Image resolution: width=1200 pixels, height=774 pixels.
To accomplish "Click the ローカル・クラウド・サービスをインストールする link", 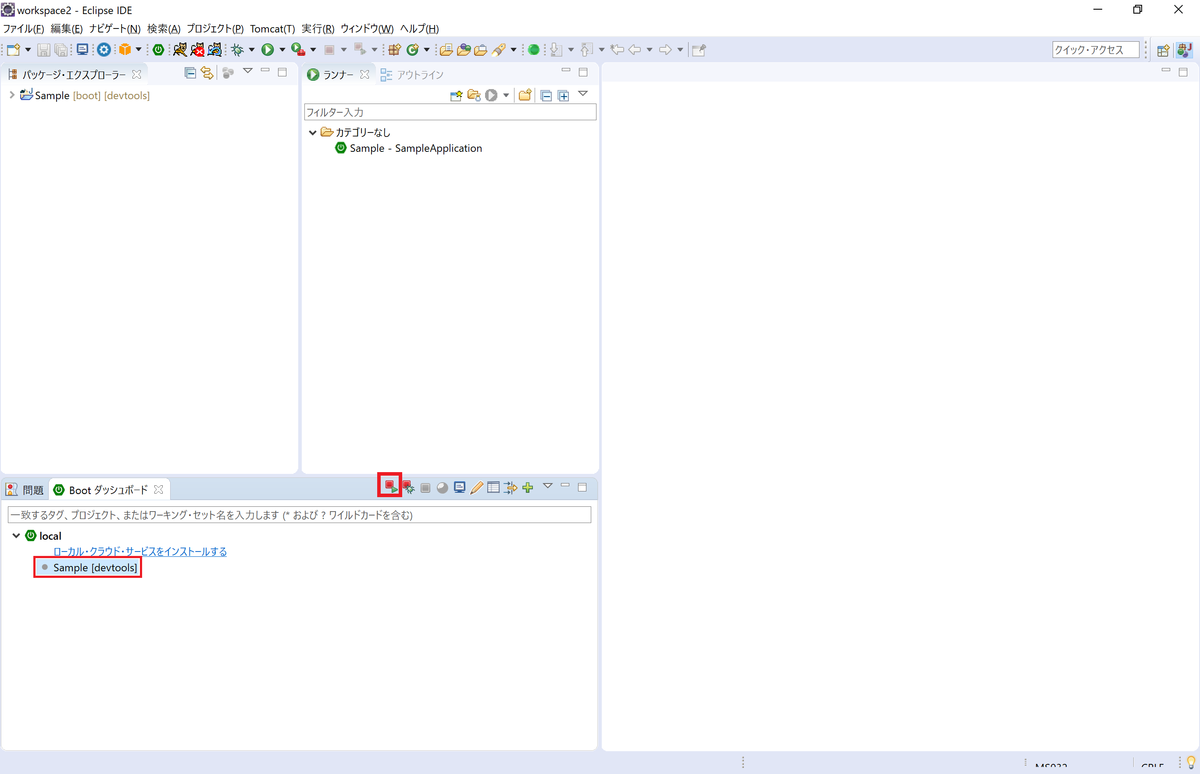I will coord(140,551).
